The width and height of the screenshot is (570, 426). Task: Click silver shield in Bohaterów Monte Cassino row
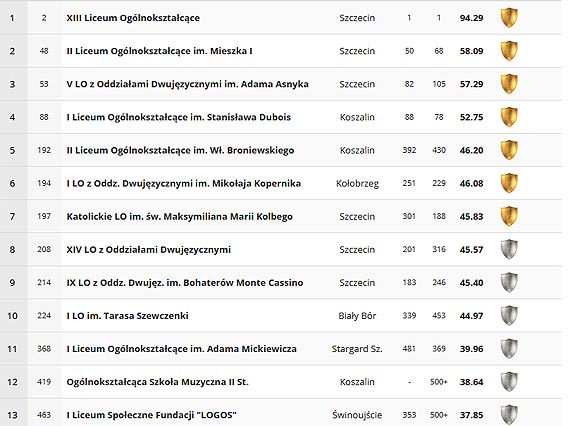(x=509, y=282)
